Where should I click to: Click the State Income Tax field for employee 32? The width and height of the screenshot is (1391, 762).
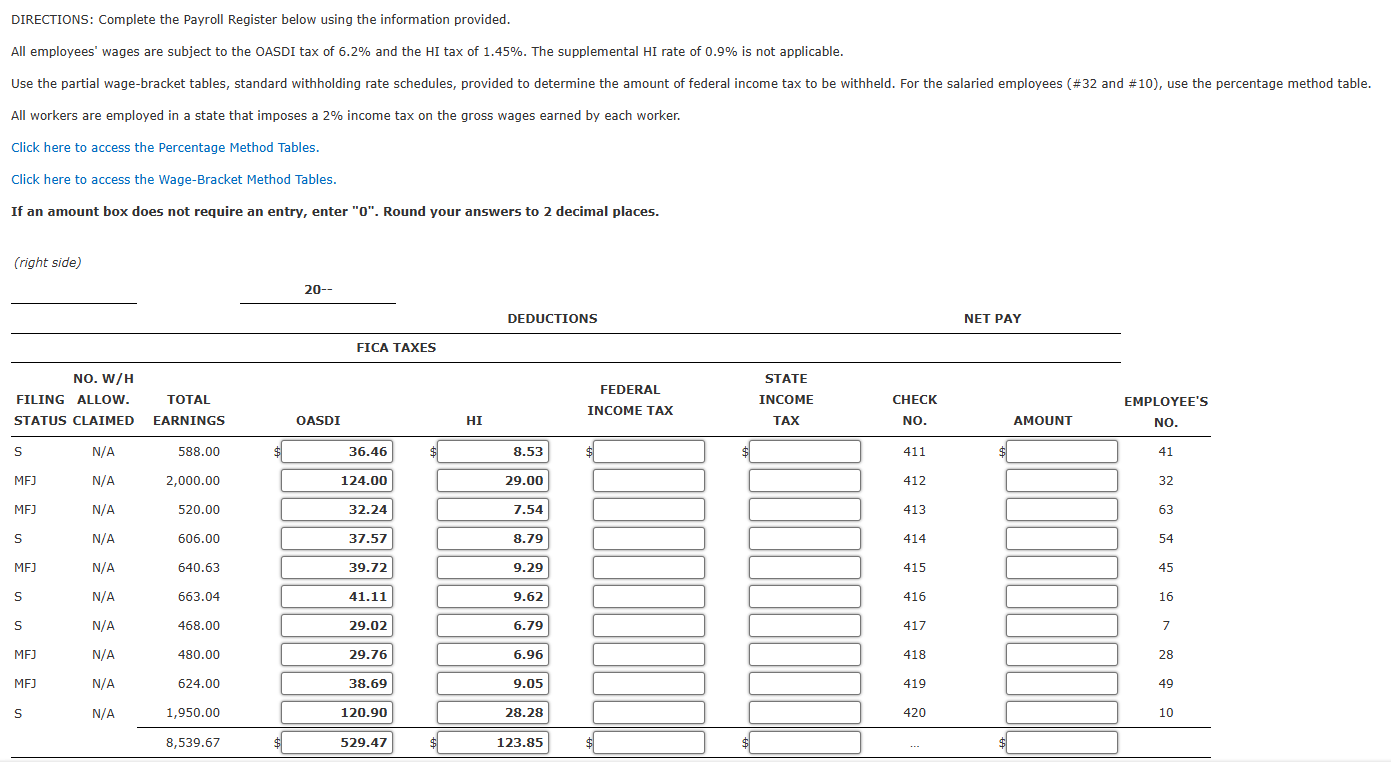click(804, 480)
